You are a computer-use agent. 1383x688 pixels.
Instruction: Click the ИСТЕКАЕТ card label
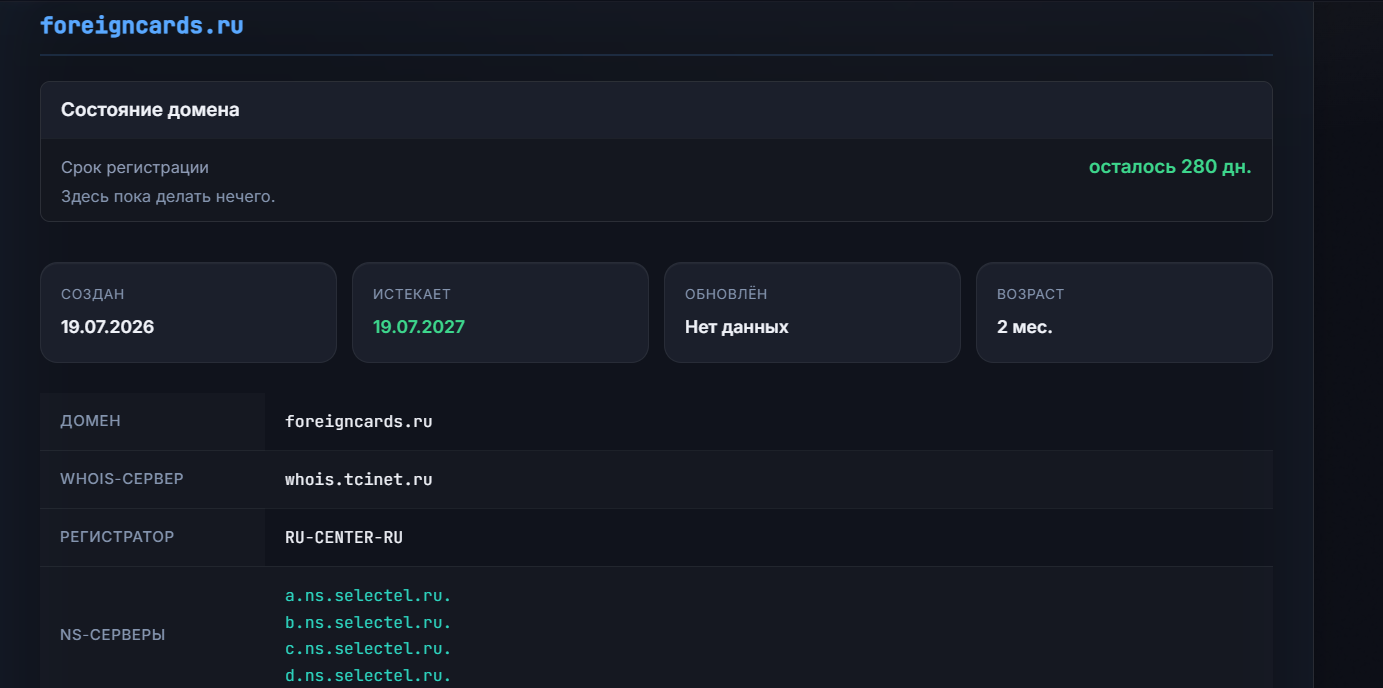(412, 295)
